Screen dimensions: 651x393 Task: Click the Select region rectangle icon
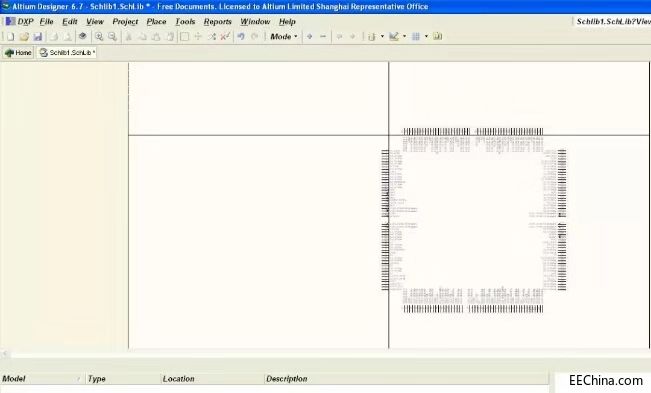(184, 37)
